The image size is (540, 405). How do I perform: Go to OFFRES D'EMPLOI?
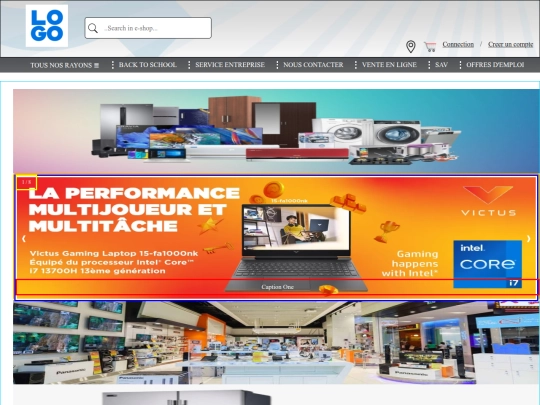495,65
